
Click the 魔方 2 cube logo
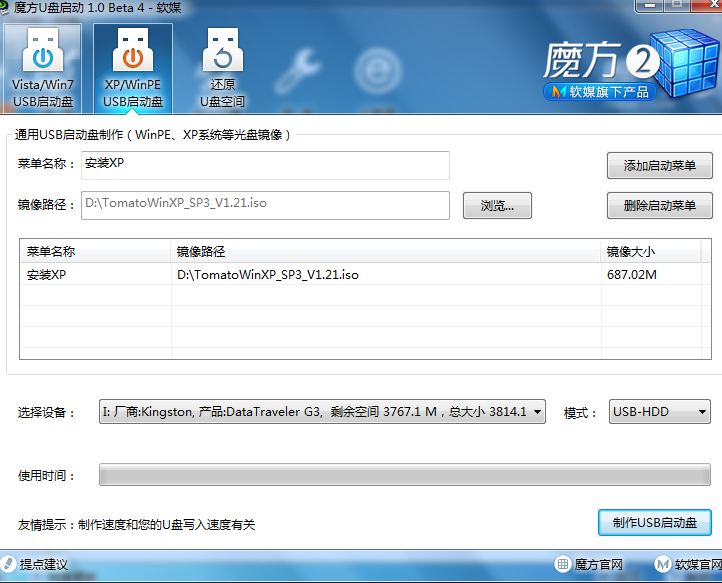pos(682,62)
